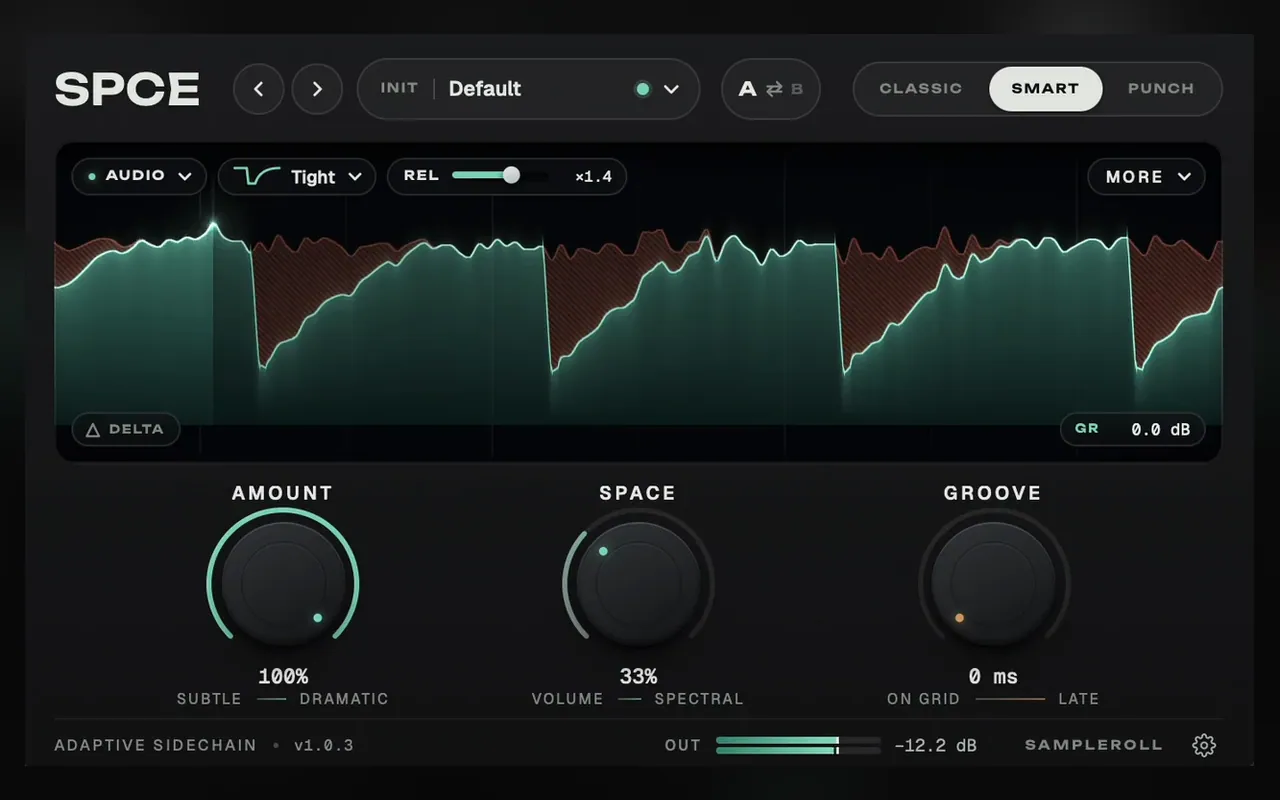Image resolution: width=1280 pixels, height=800 pixels.
Task: Click the OUT level meter
Action: point(798,745)
